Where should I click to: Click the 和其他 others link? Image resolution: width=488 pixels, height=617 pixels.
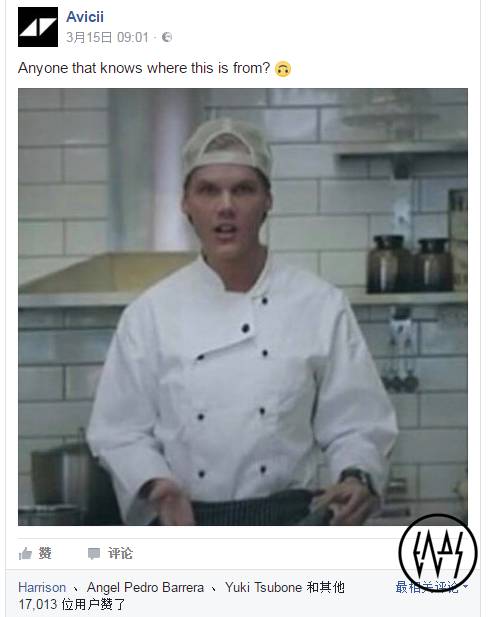click(x=325, y=587)
